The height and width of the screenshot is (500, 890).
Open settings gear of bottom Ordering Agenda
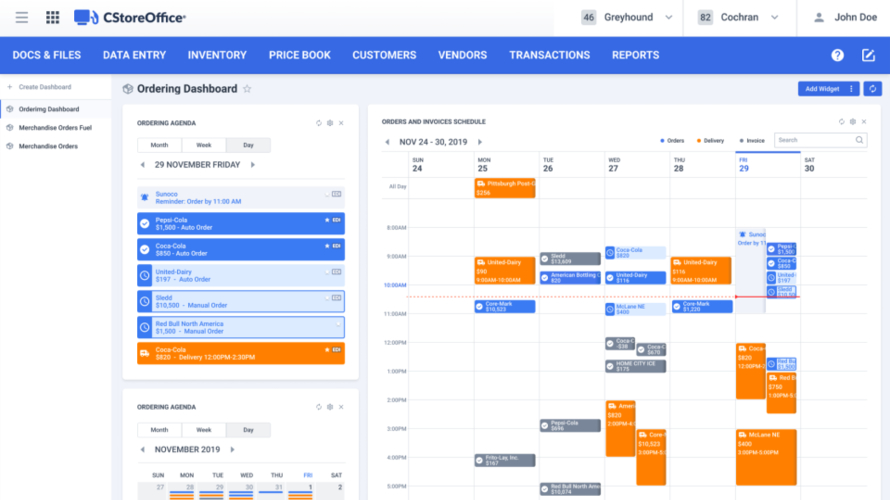[330, 407]
